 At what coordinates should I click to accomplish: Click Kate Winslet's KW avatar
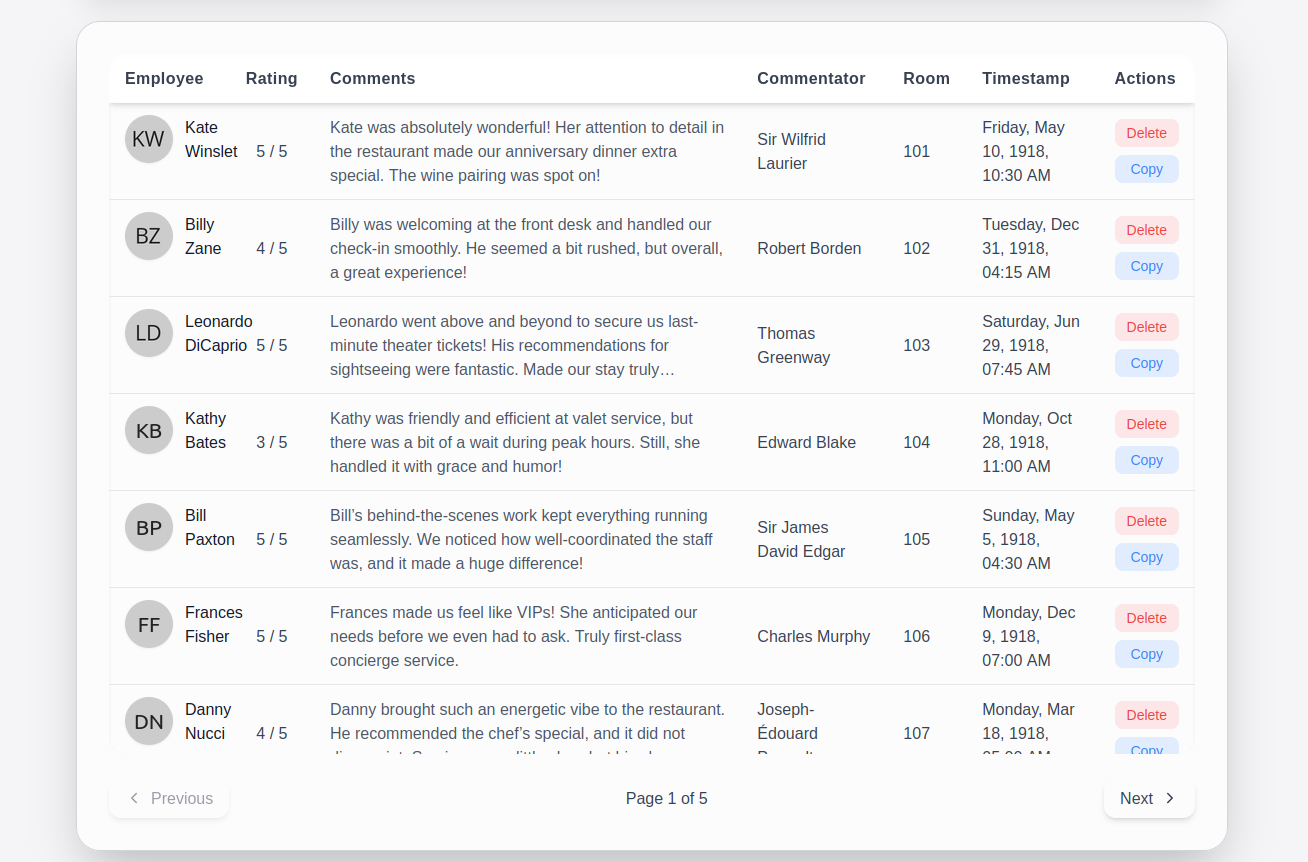(x=148, y=139)
